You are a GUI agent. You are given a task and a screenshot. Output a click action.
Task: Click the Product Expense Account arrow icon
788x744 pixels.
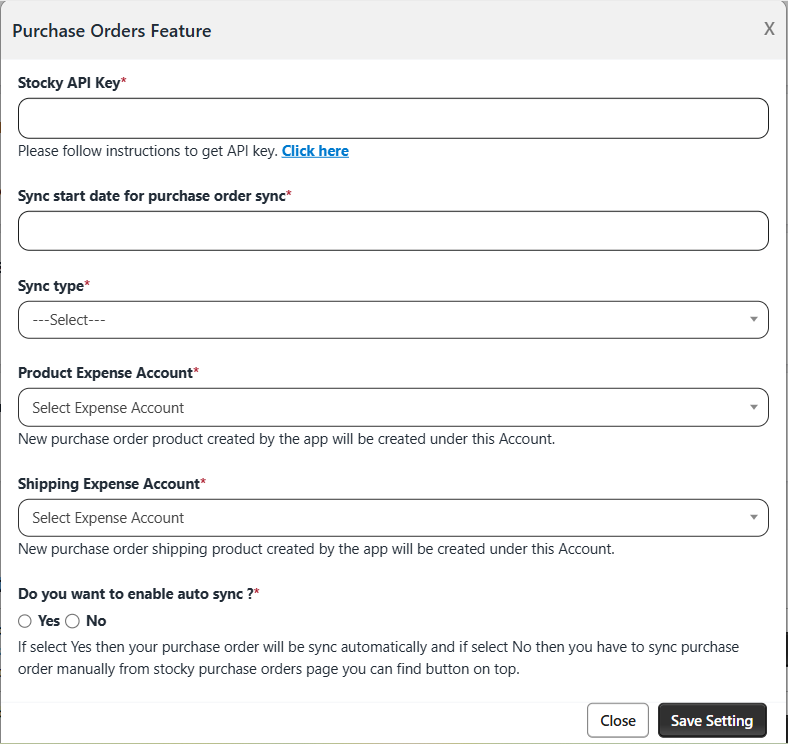tap(753, 408)
